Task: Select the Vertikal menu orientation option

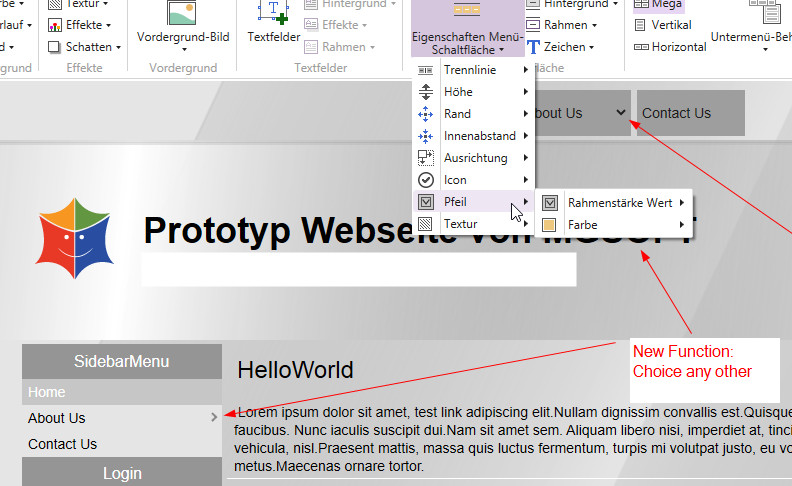Action: point(670,25)
